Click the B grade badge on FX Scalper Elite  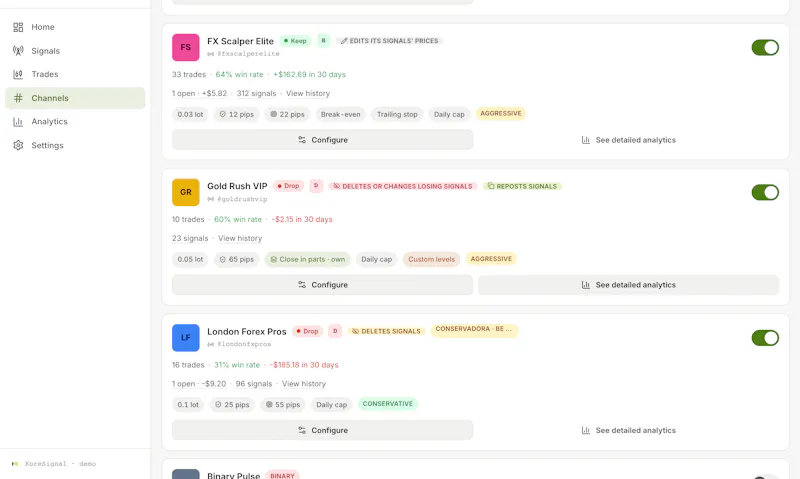point(323,41)
